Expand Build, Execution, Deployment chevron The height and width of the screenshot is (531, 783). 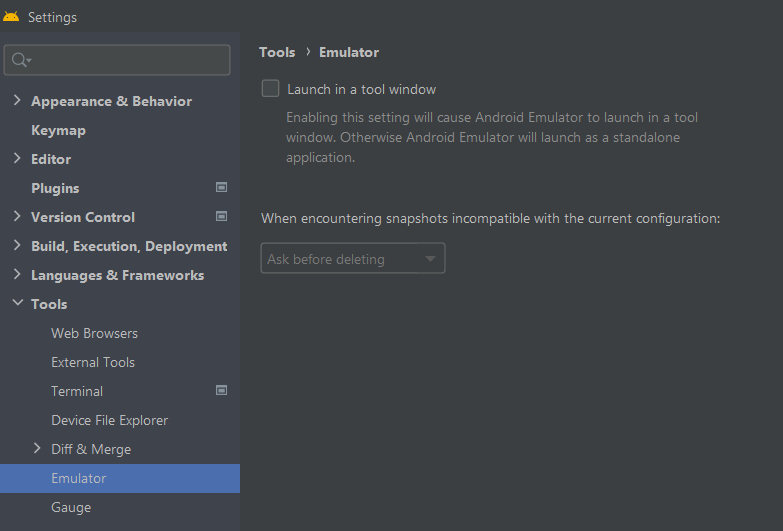[x=17, y=245]
